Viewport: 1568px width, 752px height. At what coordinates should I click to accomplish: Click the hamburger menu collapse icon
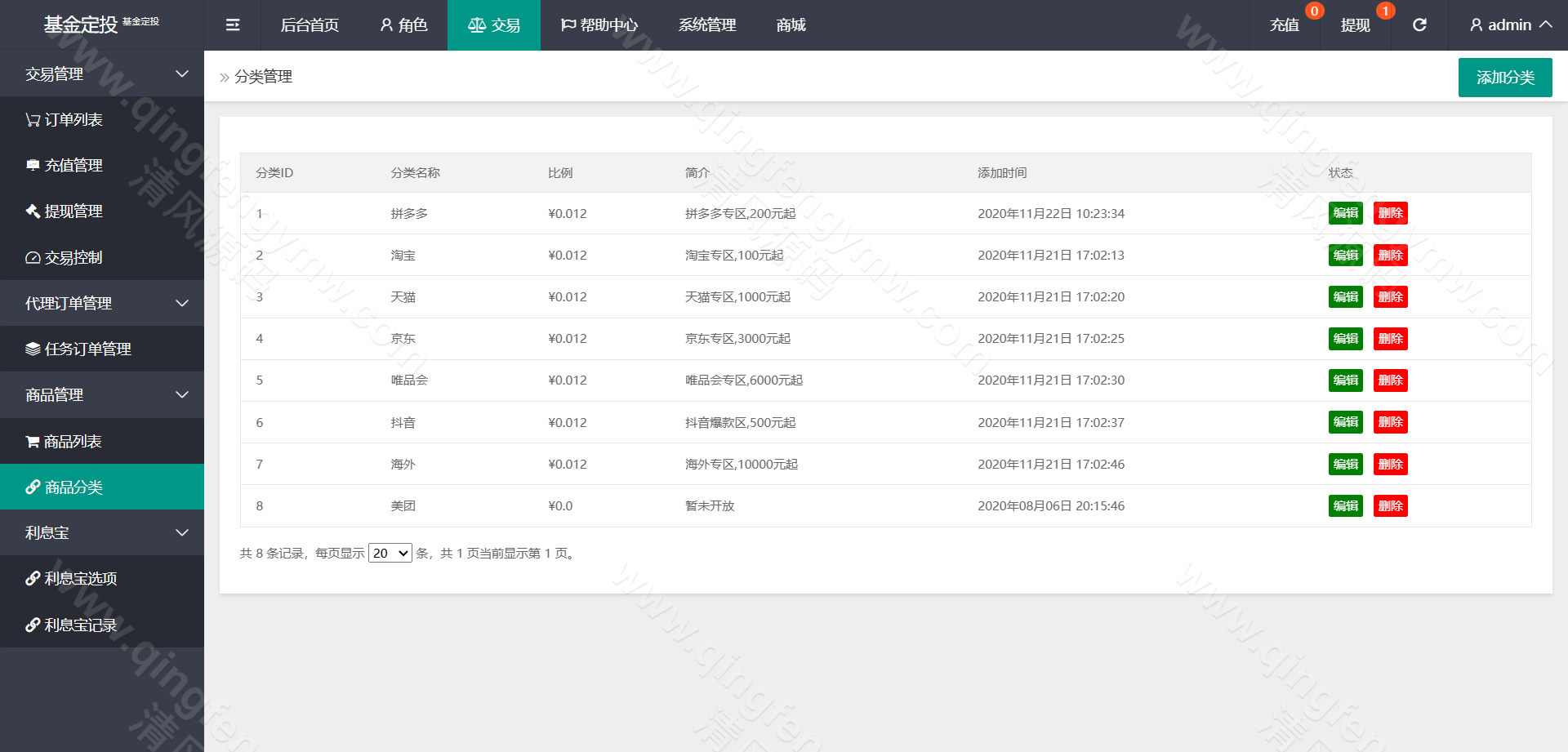tap(233, 25)
